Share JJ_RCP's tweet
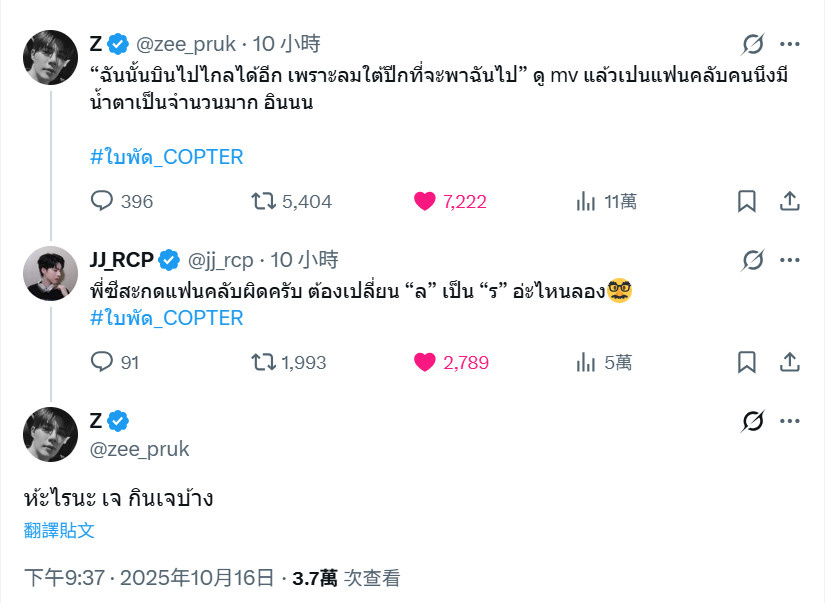This screenshot has height=603, width=825. click(789, 362)
